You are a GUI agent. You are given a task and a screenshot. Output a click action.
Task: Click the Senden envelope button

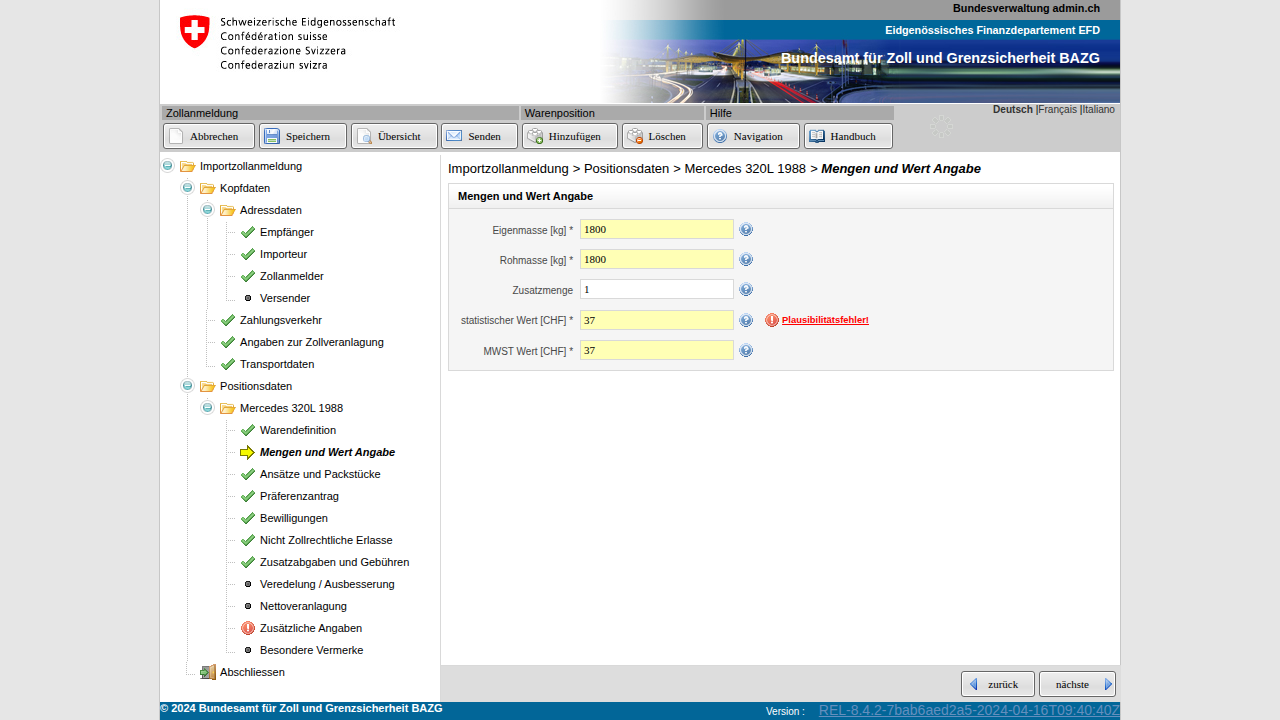click(x=479, y=136)
